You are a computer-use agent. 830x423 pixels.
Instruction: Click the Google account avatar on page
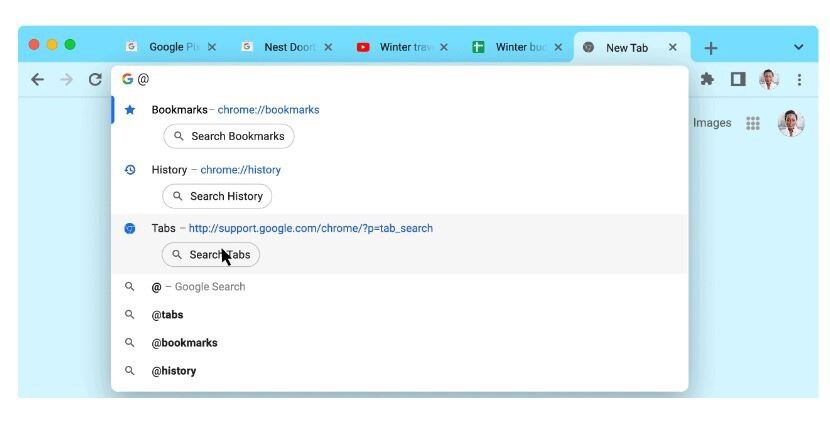(791, 123)
